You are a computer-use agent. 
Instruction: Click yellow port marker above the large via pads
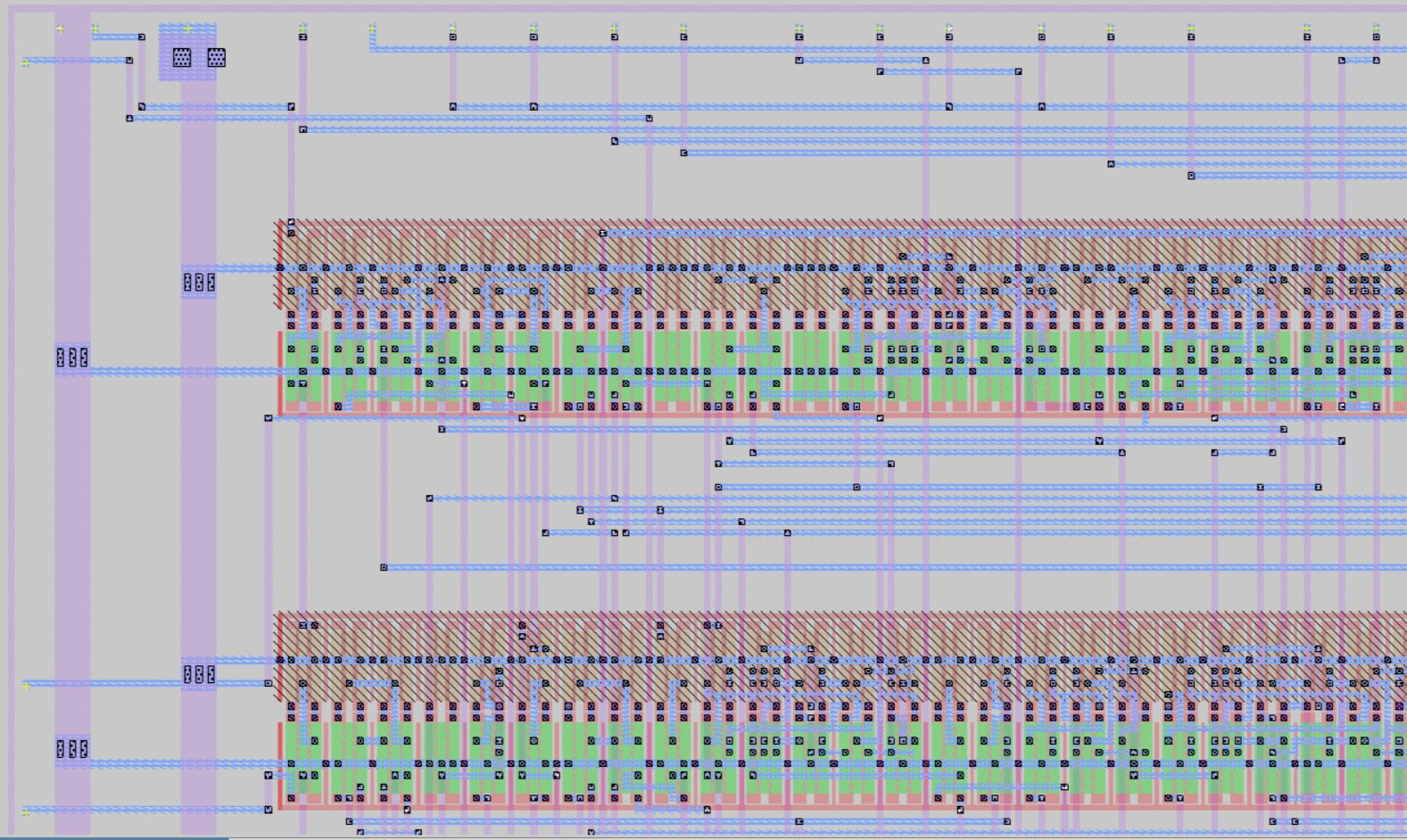pyautogui.click(x=187, y=29)
